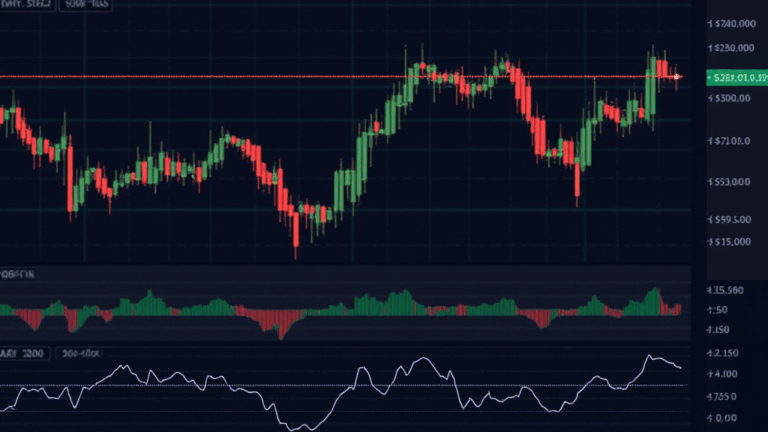
Task: Click the oscillator's dotted horizontal midline
Action: click(343, 385)
